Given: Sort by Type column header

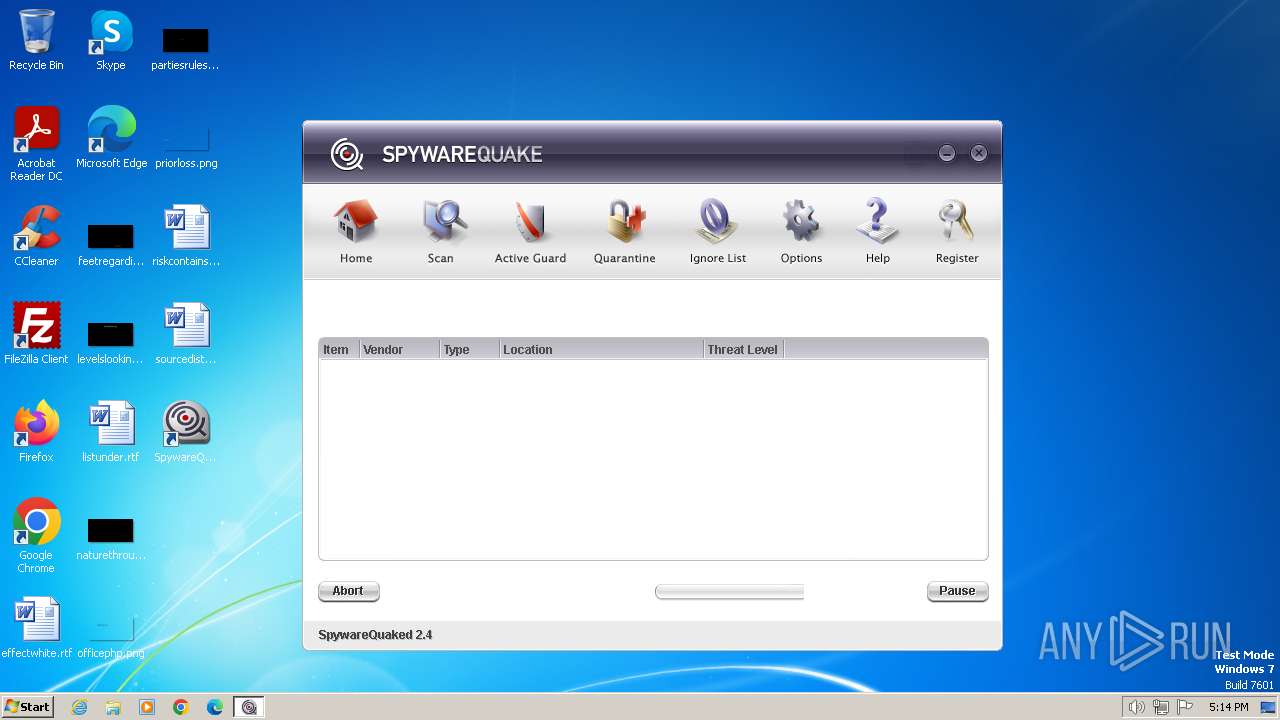Looking at the screenshot, I should click(x=469, y=349).
